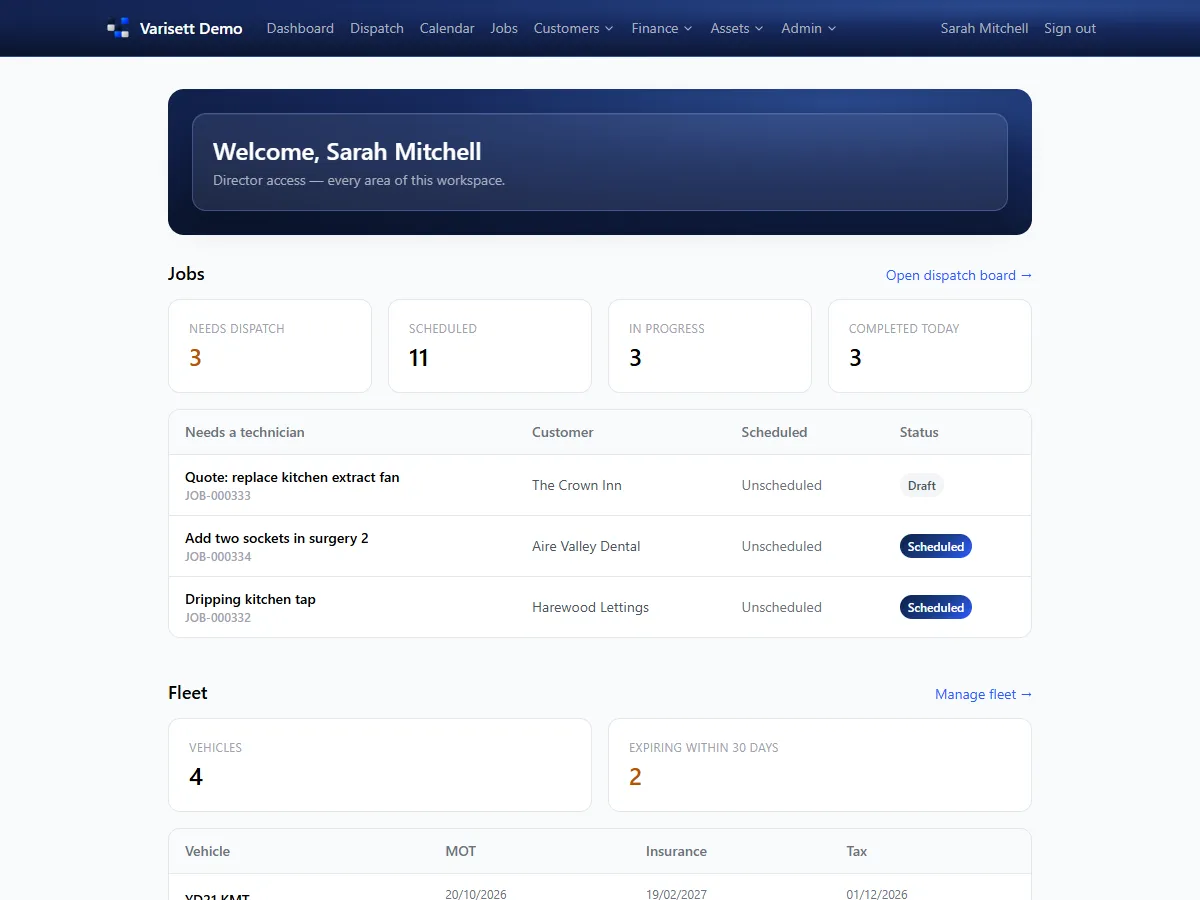Viewport: 1200px width, 900px height.
Task: Click customer Aire Valley Dental
Action: tap(586, 546)
